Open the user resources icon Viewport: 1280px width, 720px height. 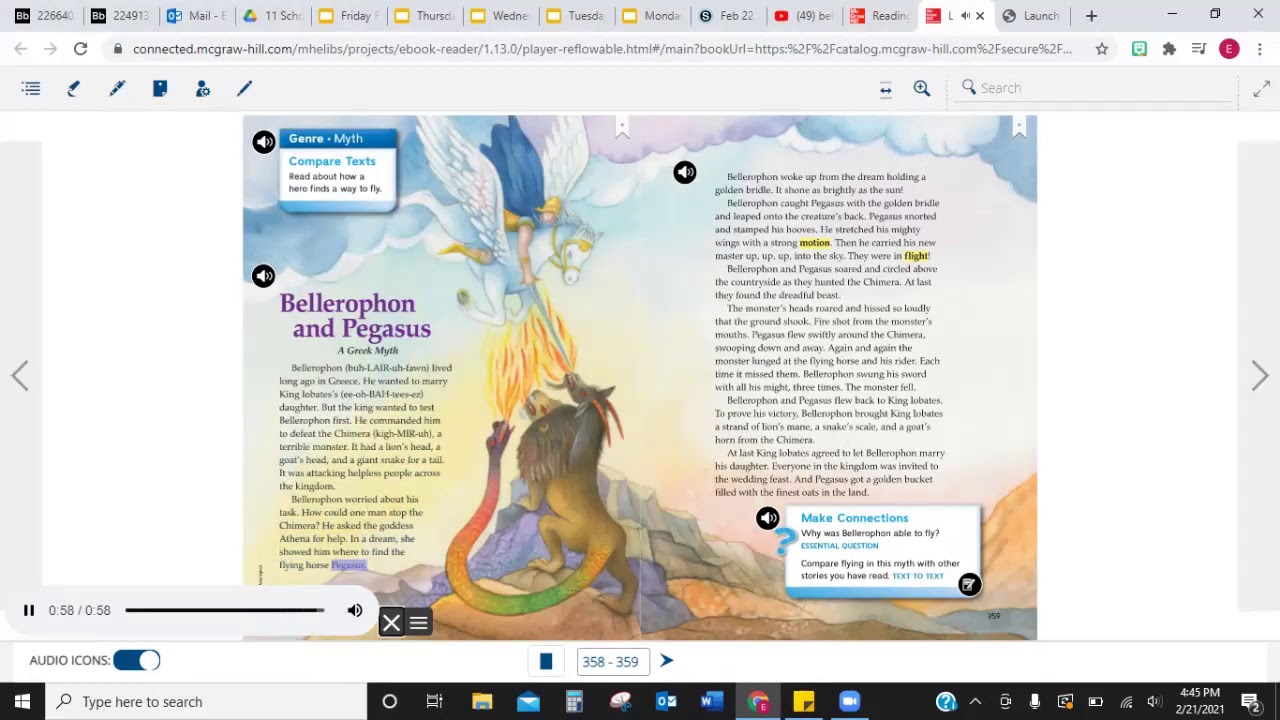tap(203, 89)
